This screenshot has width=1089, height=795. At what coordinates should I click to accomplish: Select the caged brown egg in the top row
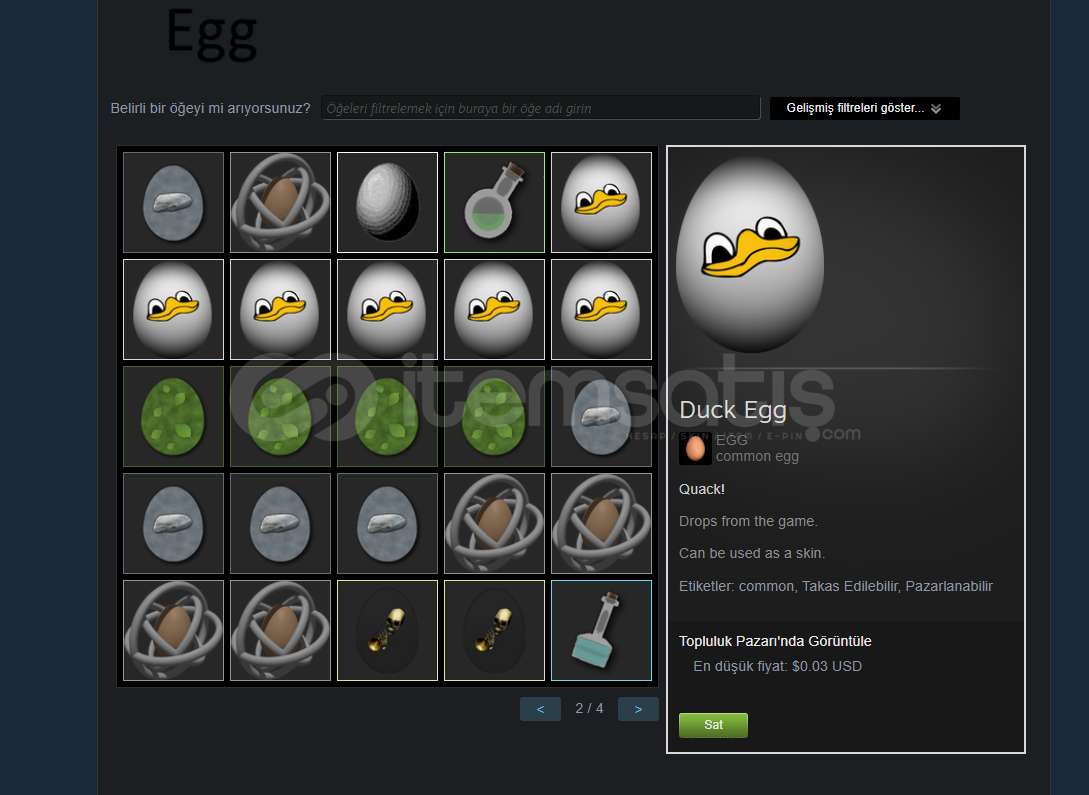[x=281, y=202]
